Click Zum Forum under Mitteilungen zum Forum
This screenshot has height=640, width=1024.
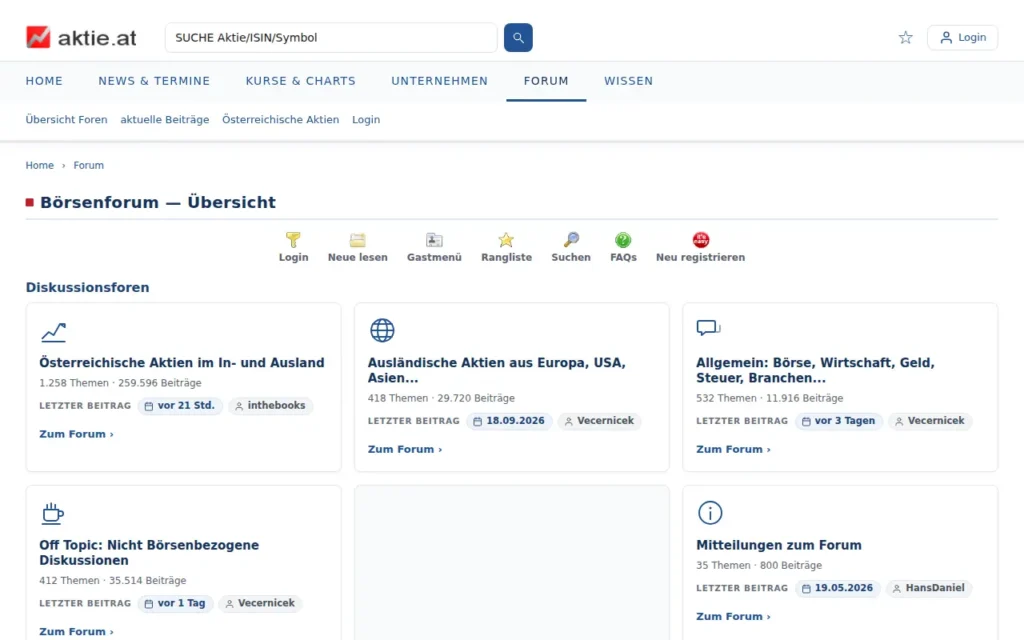point(733,616)
